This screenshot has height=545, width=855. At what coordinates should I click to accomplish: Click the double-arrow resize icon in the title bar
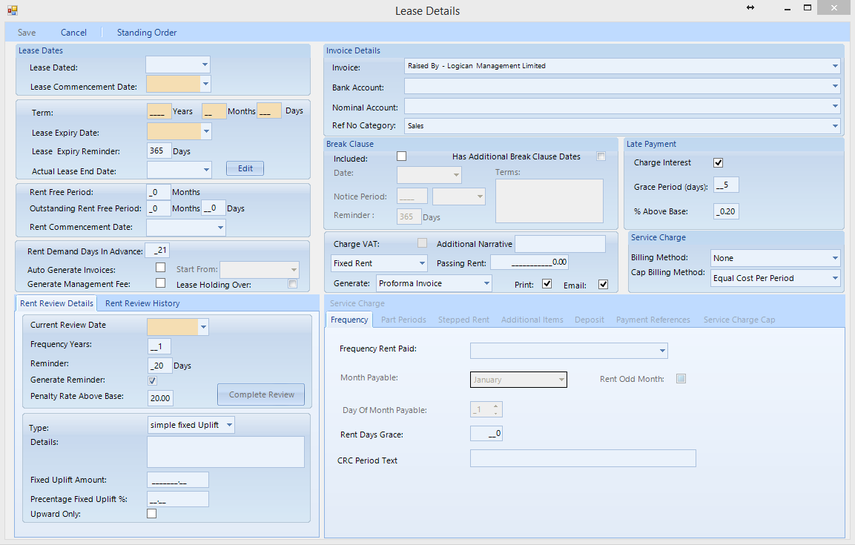(x=750, y=8)
